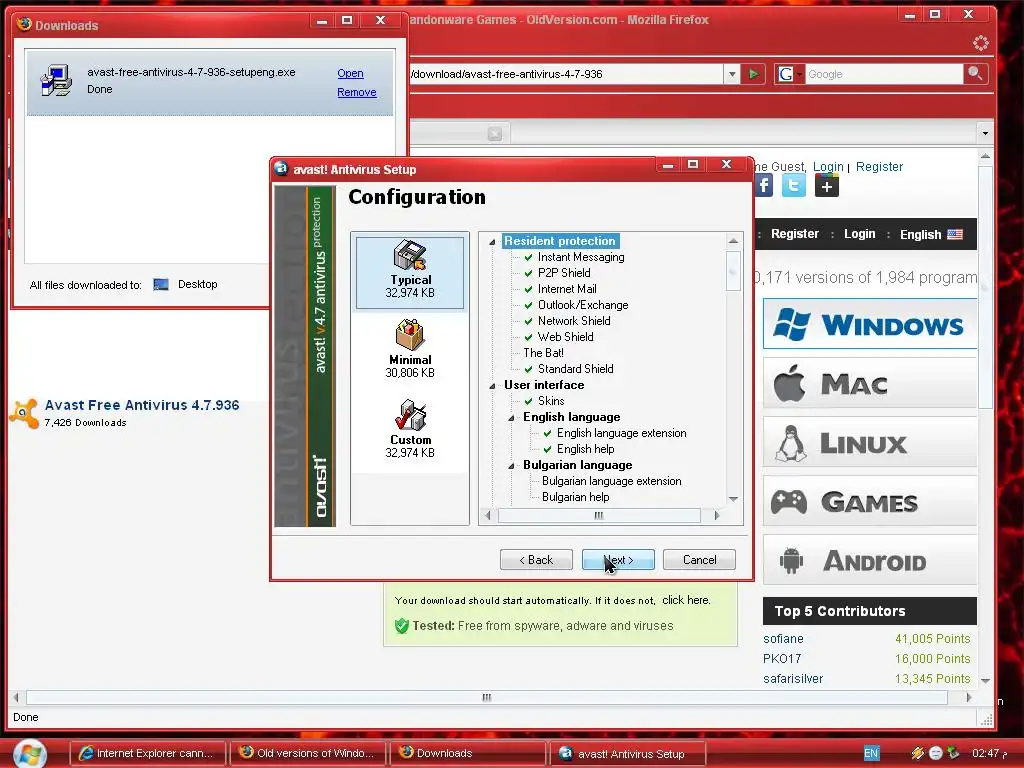Click the downloaded setup file icon in Downloads
1024x768 pixels.
(x=56, y=82)
